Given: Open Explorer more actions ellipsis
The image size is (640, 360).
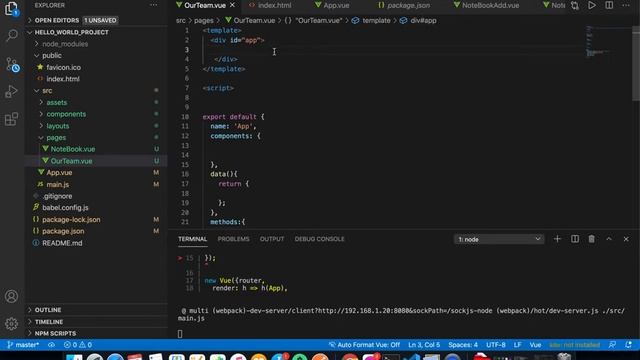Looking at the screenshot, I should 153,5.
